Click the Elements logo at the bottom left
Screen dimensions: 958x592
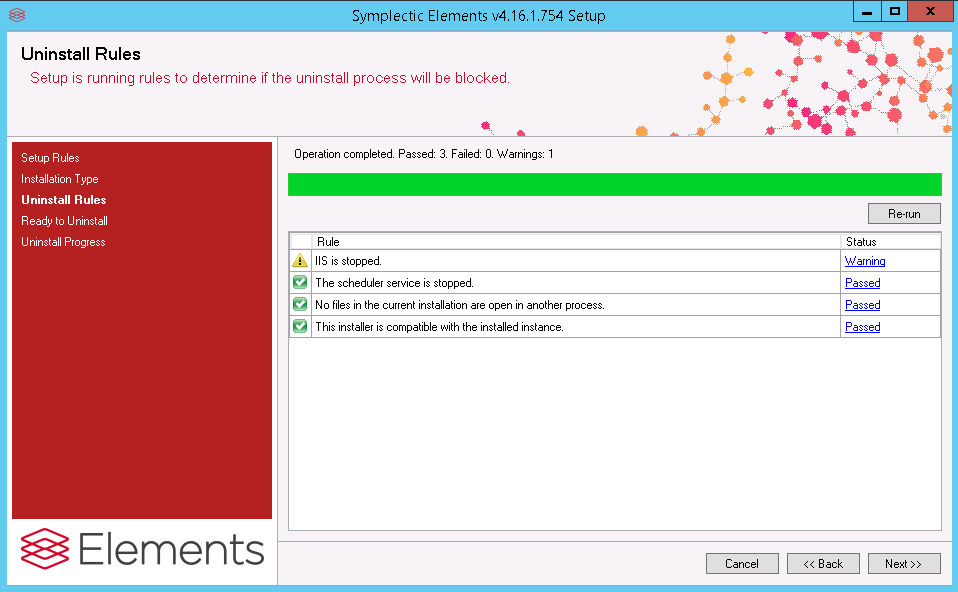[142, 549]
